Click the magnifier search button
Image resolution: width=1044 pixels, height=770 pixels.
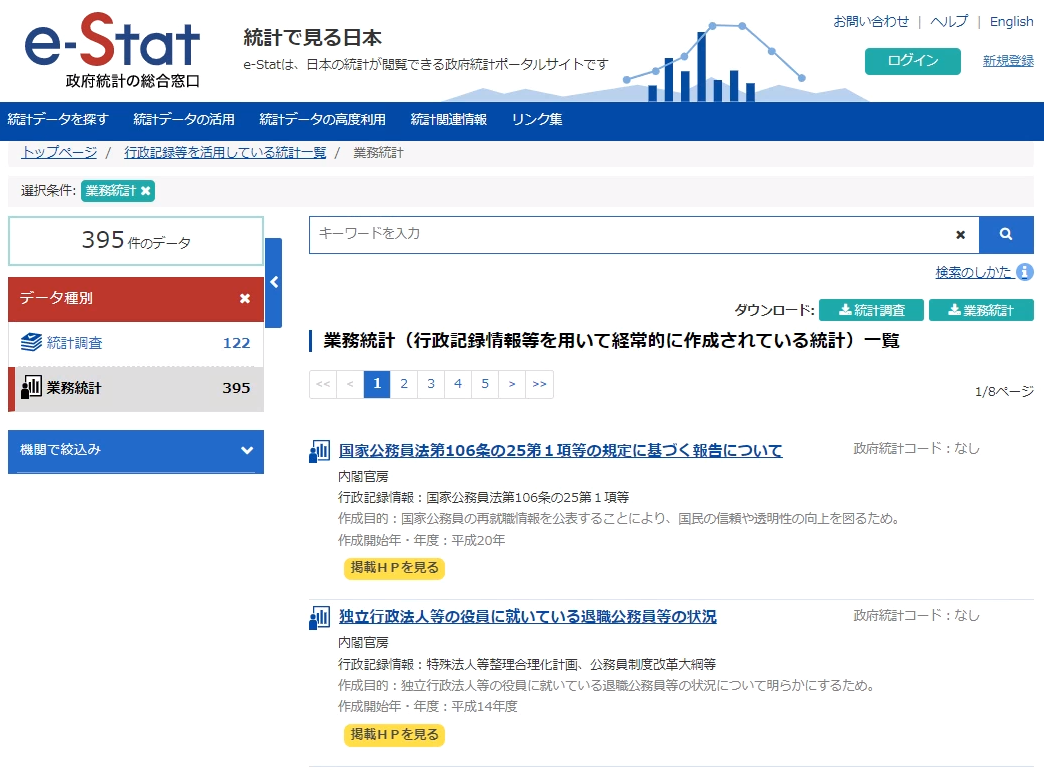pos(1006,234)
